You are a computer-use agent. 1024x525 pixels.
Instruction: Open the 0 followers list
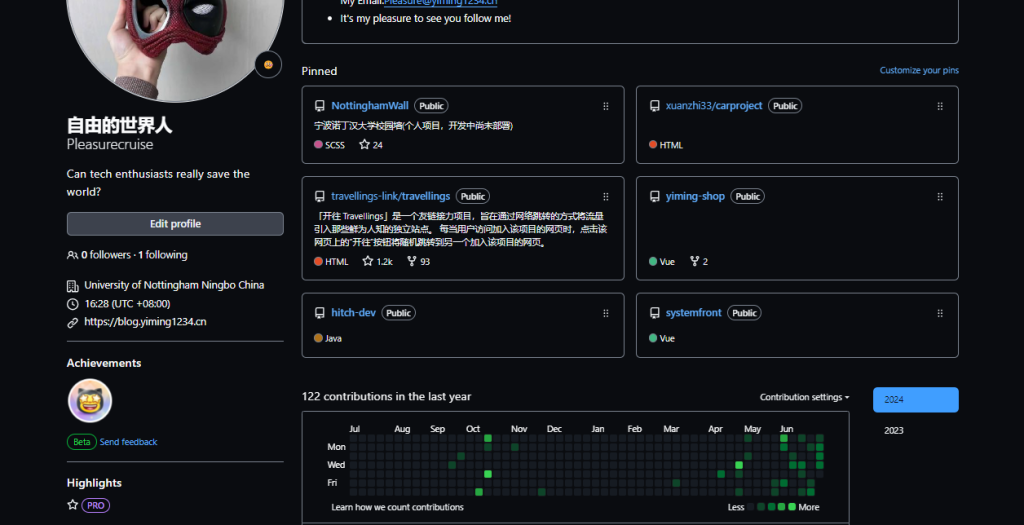[x=106, y=255]
